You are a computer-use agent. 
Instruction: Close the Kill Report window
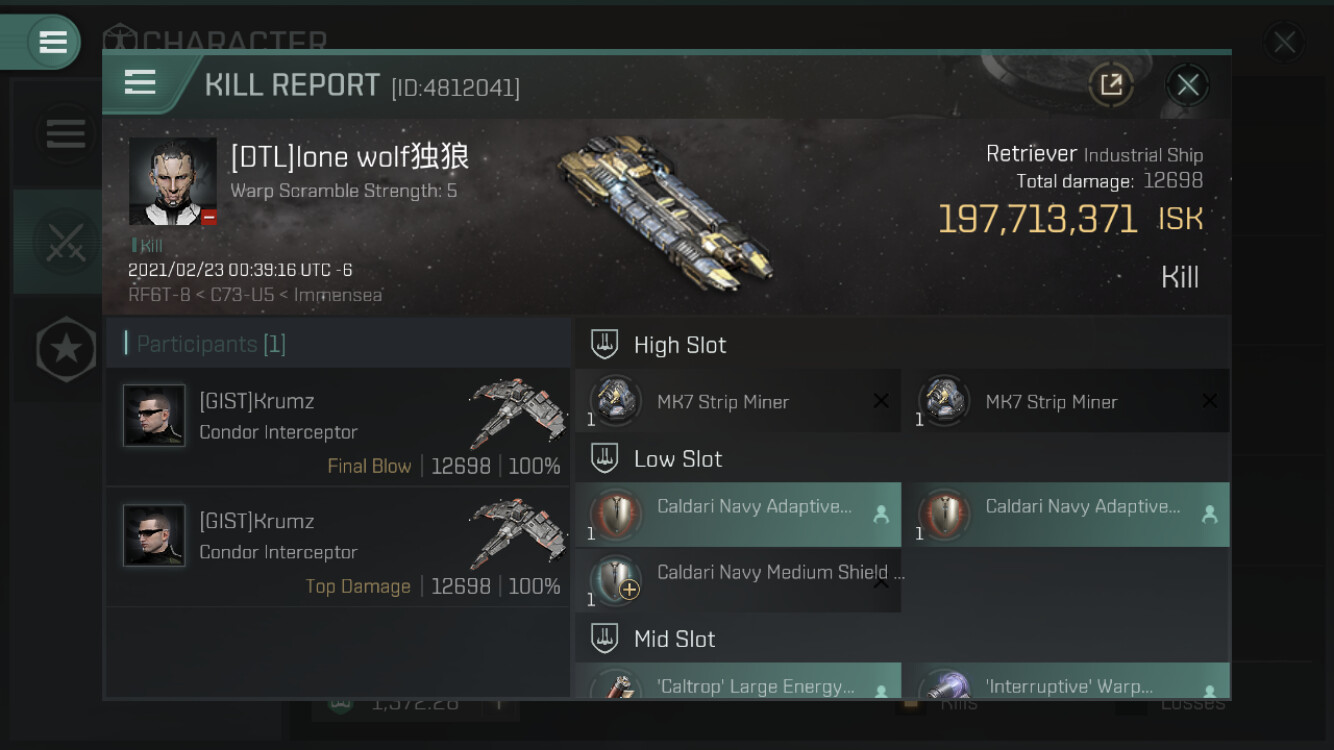click(1187, 85)
